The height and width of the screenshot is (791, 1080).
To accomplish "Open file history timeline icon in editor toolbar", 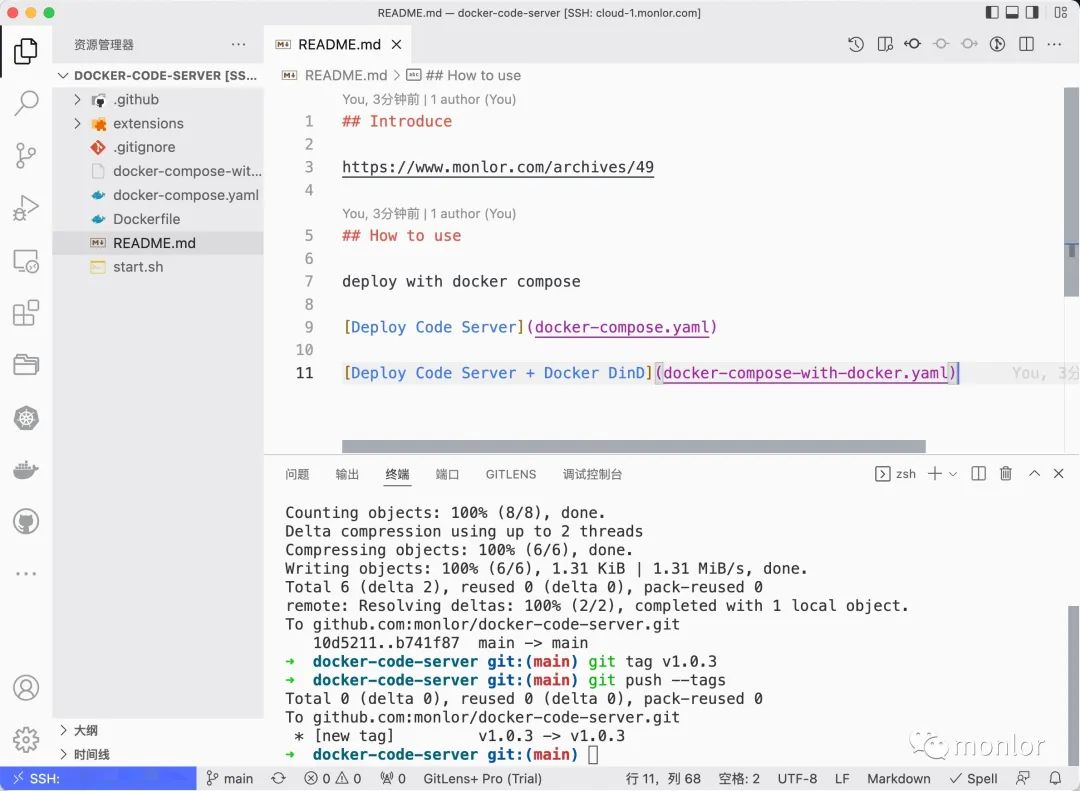I will pos(856,45).
